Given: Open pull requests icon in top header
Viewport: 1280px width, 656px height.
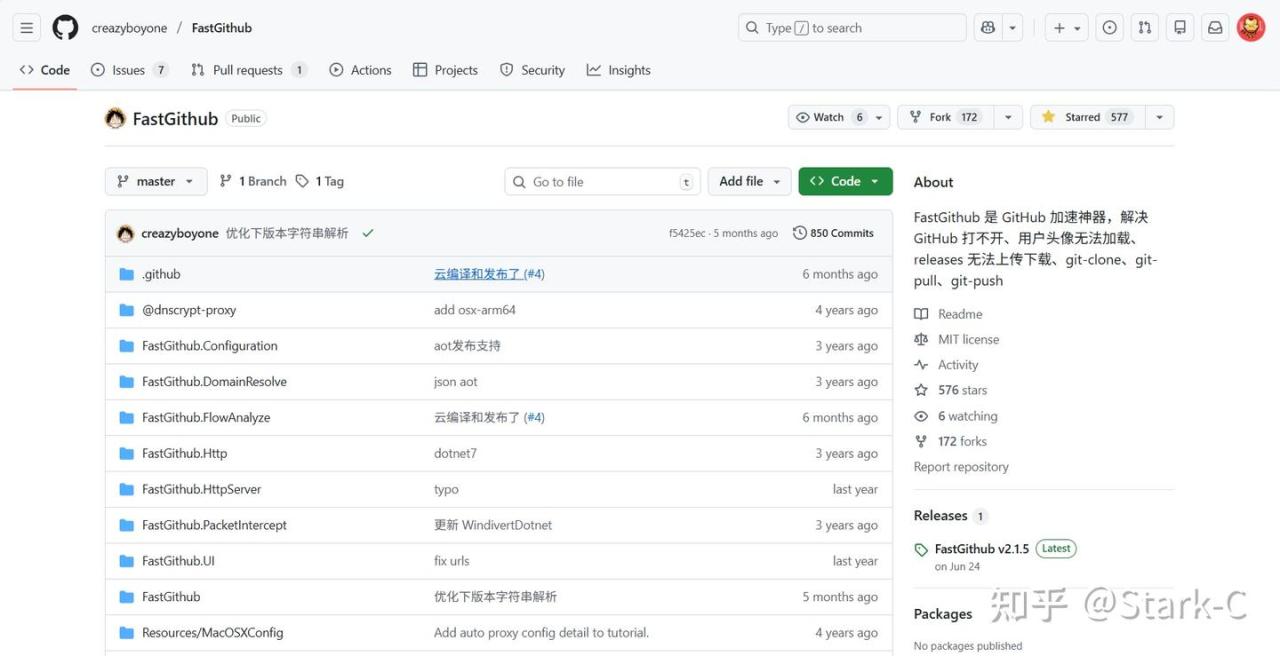Looking at the screenshot, I should point(1145,28).
